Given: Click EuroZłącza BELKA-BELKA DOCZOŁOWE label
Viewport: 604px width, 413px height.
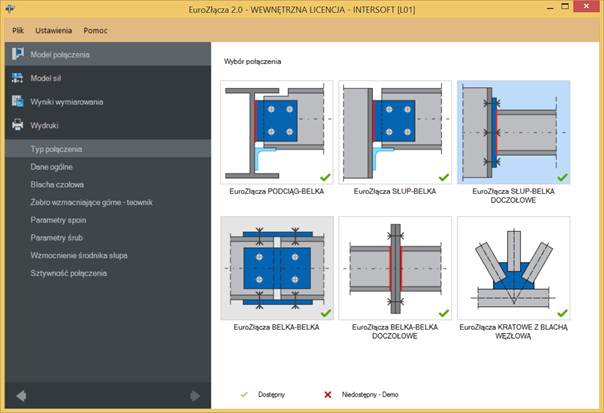Looking at the screenshot, I should (x=395, y=331).
